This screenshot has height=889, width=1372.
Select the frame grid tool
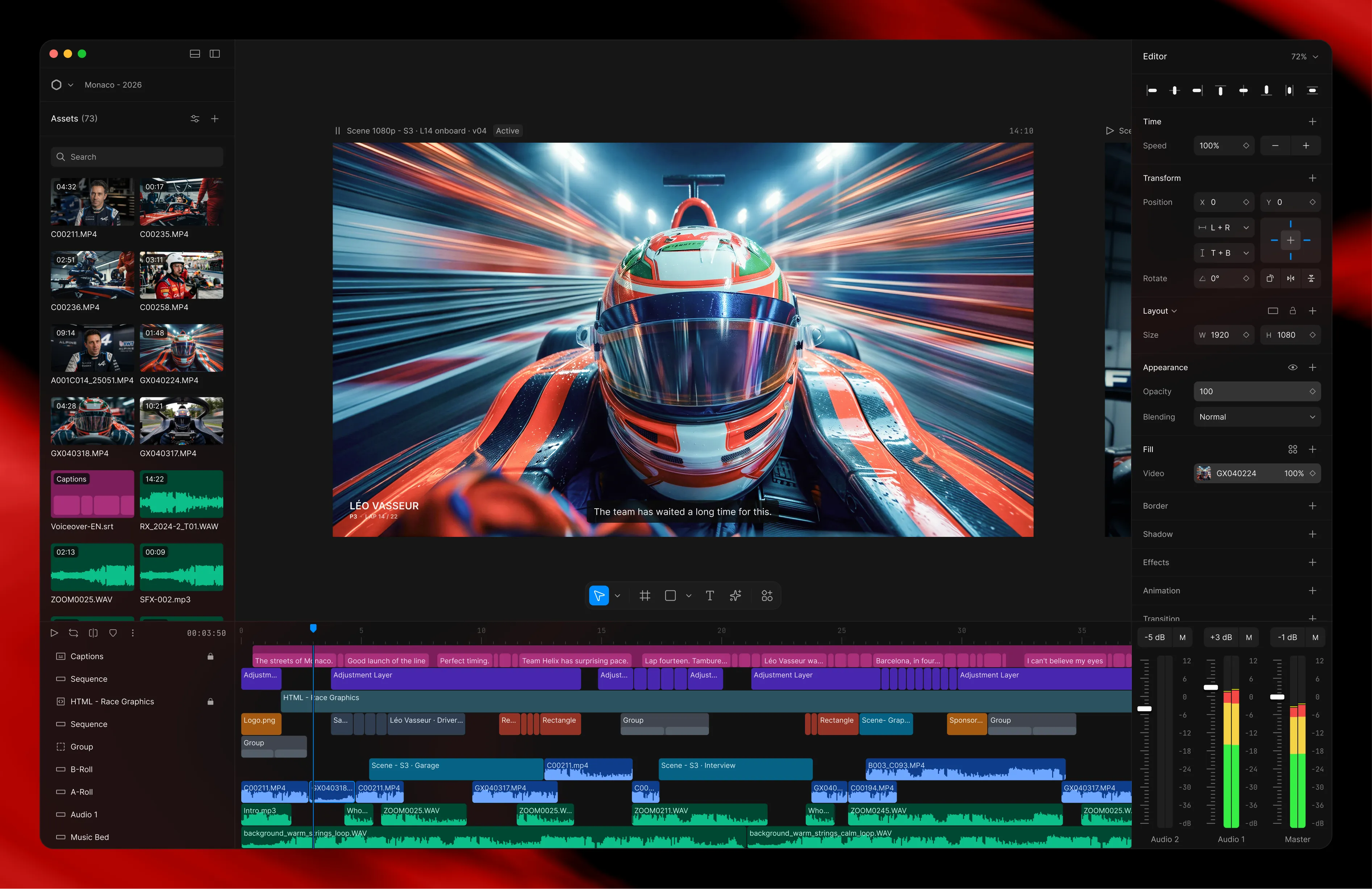pos(645,596)
